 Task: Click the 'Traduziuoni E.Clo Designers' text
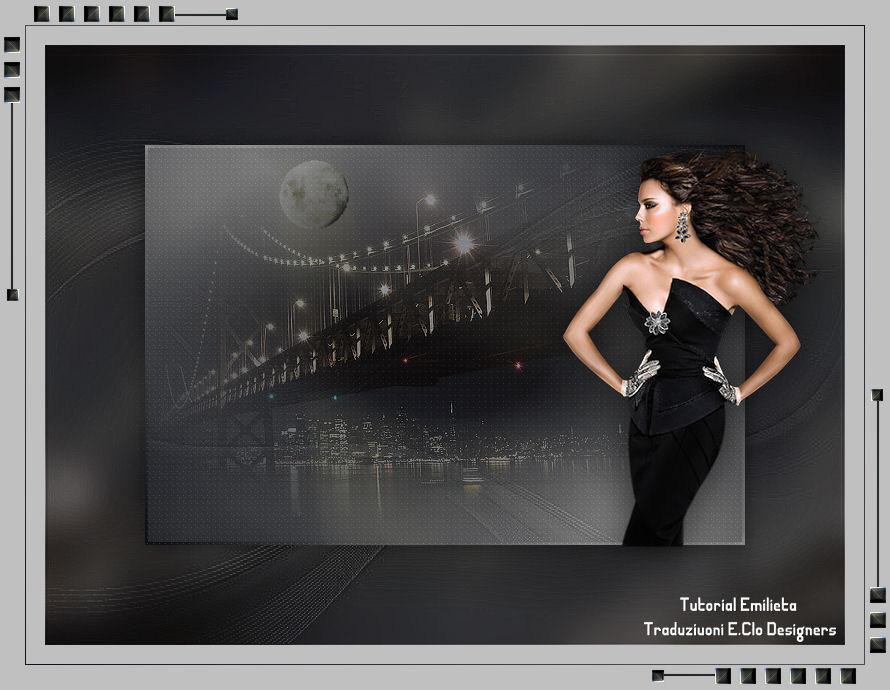(x=740, y=630)
